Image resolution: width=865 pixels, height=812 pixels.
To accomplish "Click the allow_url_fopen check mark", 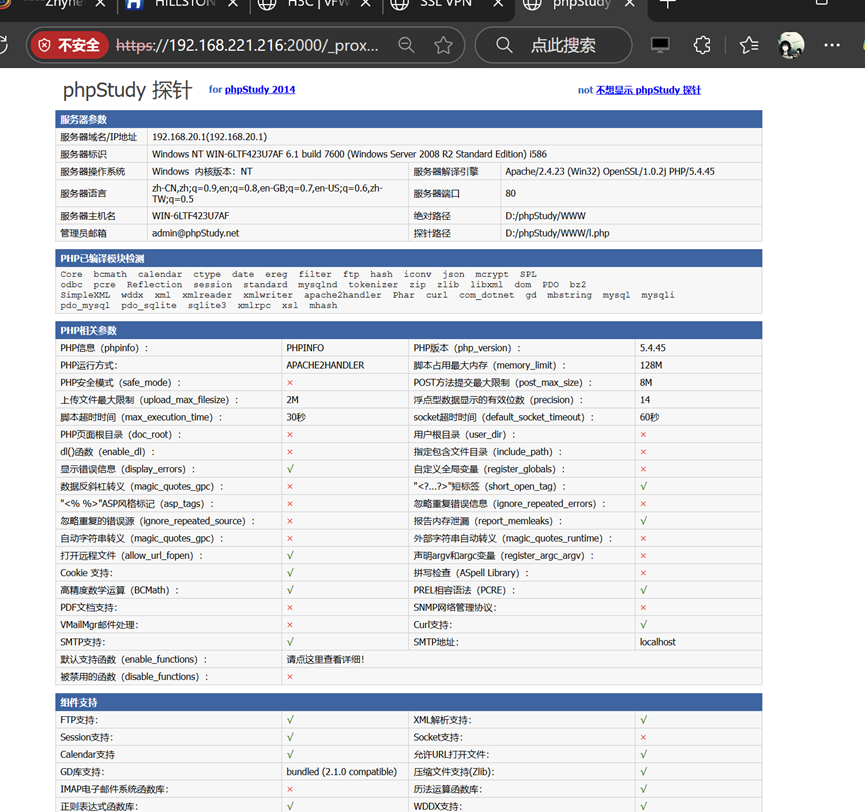I will tap(290, 555).
